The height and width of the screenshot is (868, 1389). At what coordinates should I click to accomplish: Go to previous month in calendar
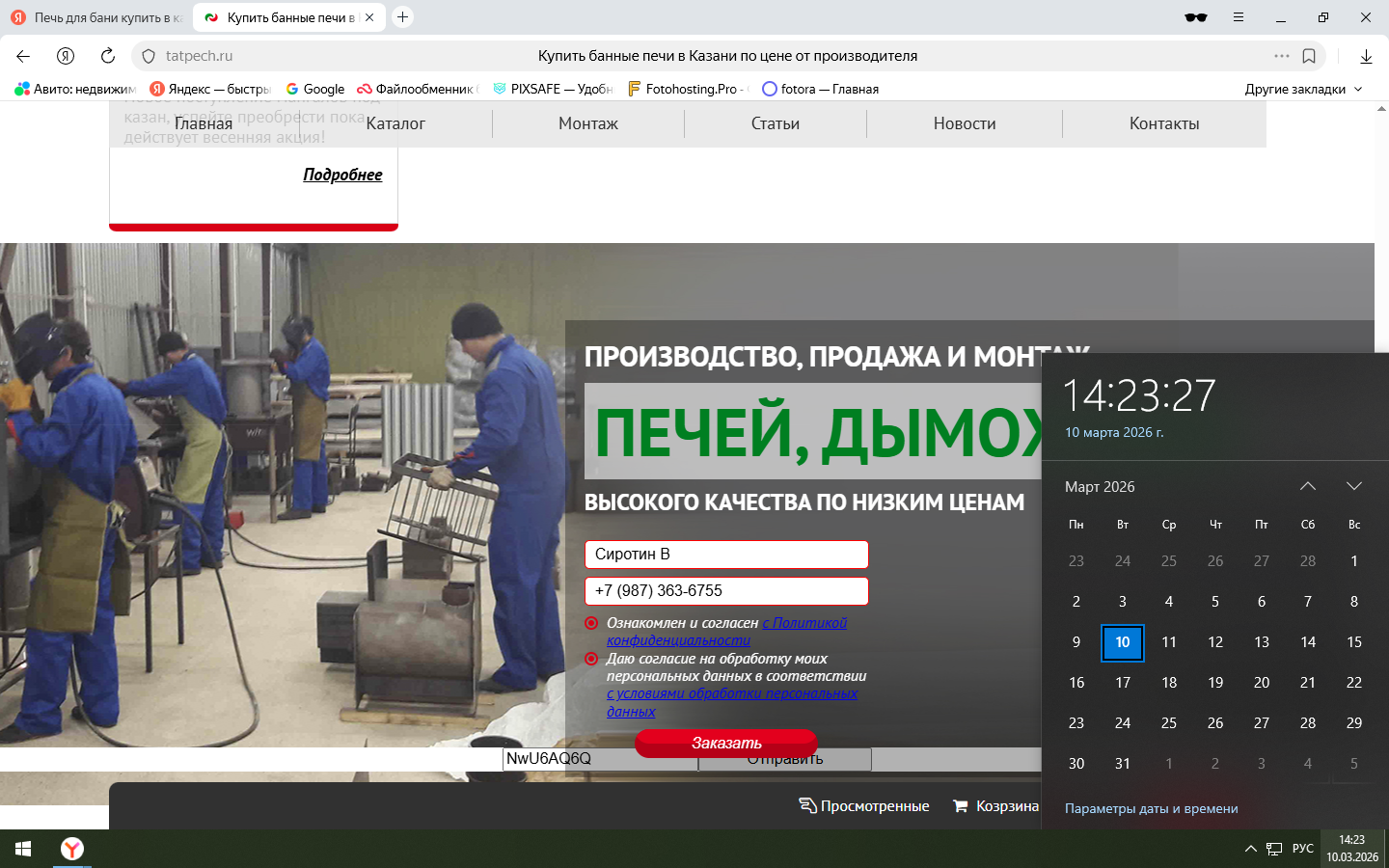tap(1308, 486)
